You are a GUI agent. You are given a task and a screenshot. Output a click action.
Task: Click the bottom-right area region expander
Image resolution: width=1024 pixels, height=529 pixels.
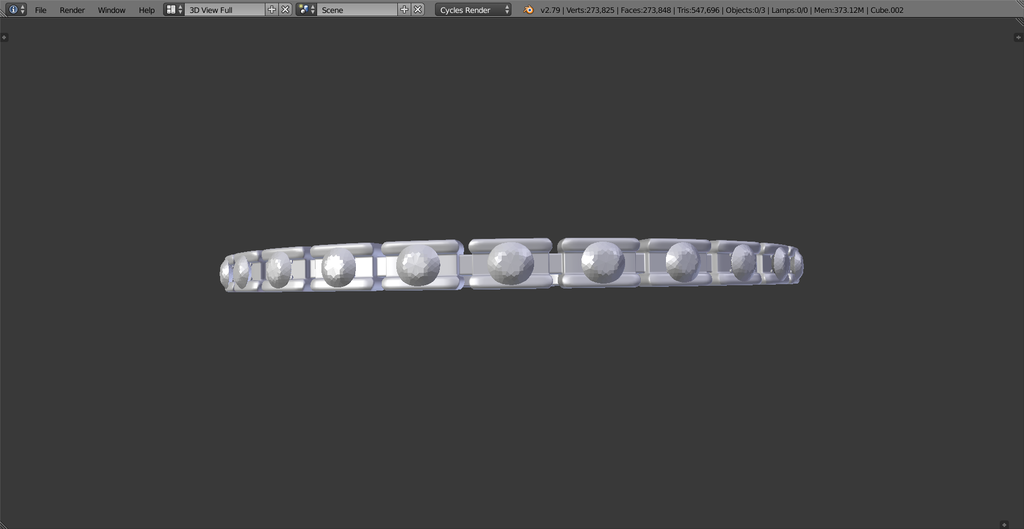pyautogui.click(x=1004, y=523)
